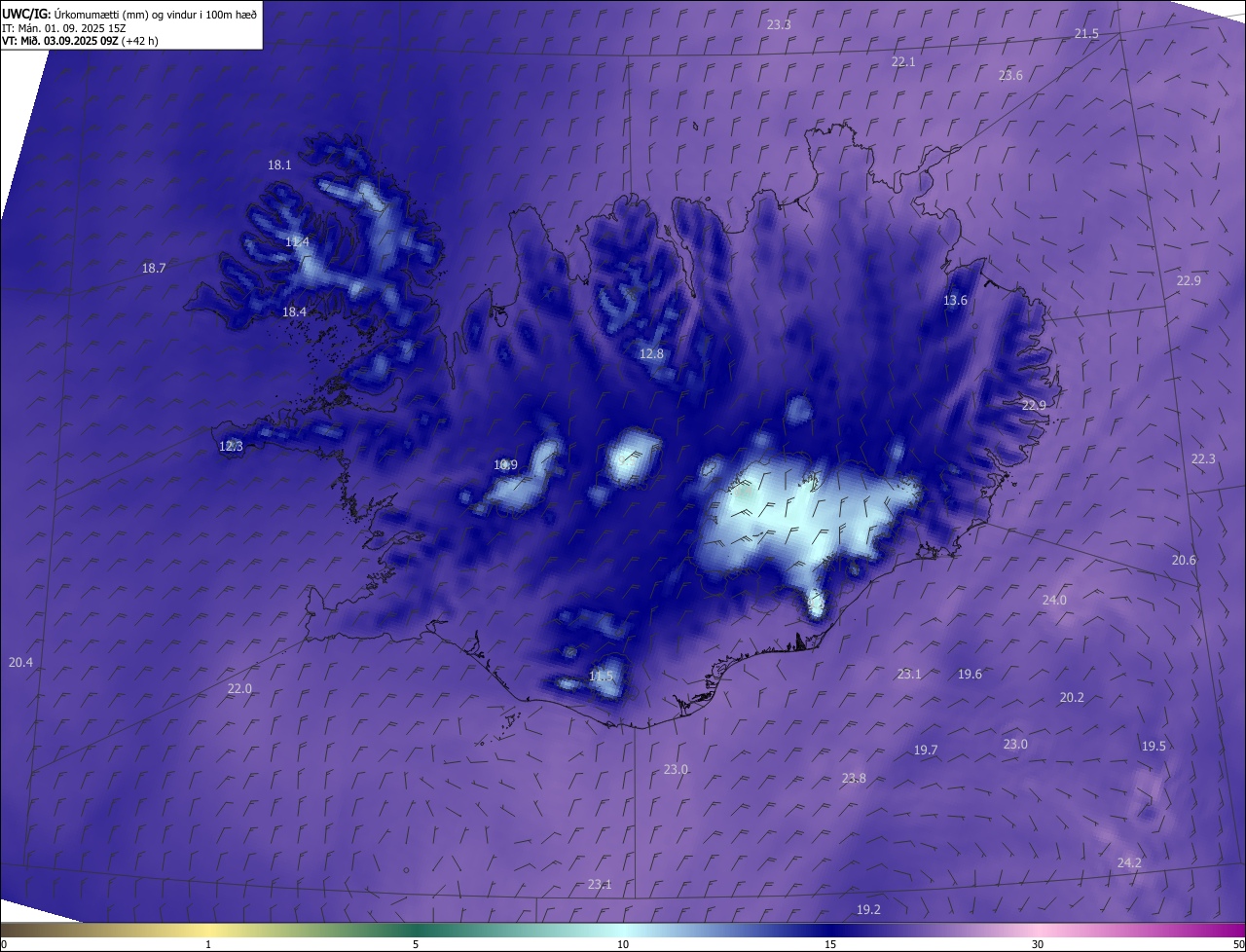Click the 0 tick on the colour scale
The width and height of the screenshot is (1246, 952).
coord(4,944)
